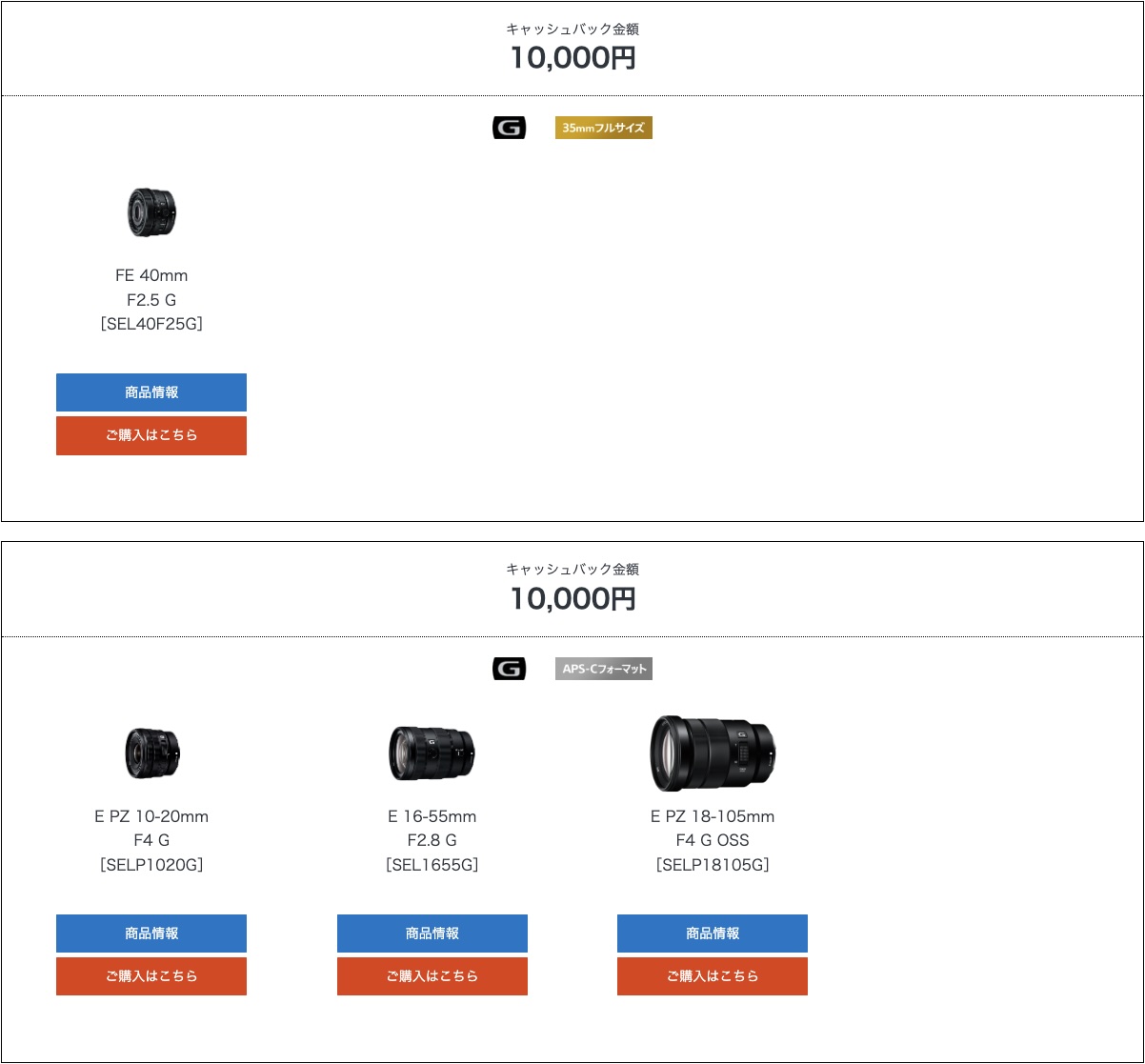Click the APS-C format gray badge
This screenshot has width=1145, height=1064.
pyautogui.click(x=603, y=669)
